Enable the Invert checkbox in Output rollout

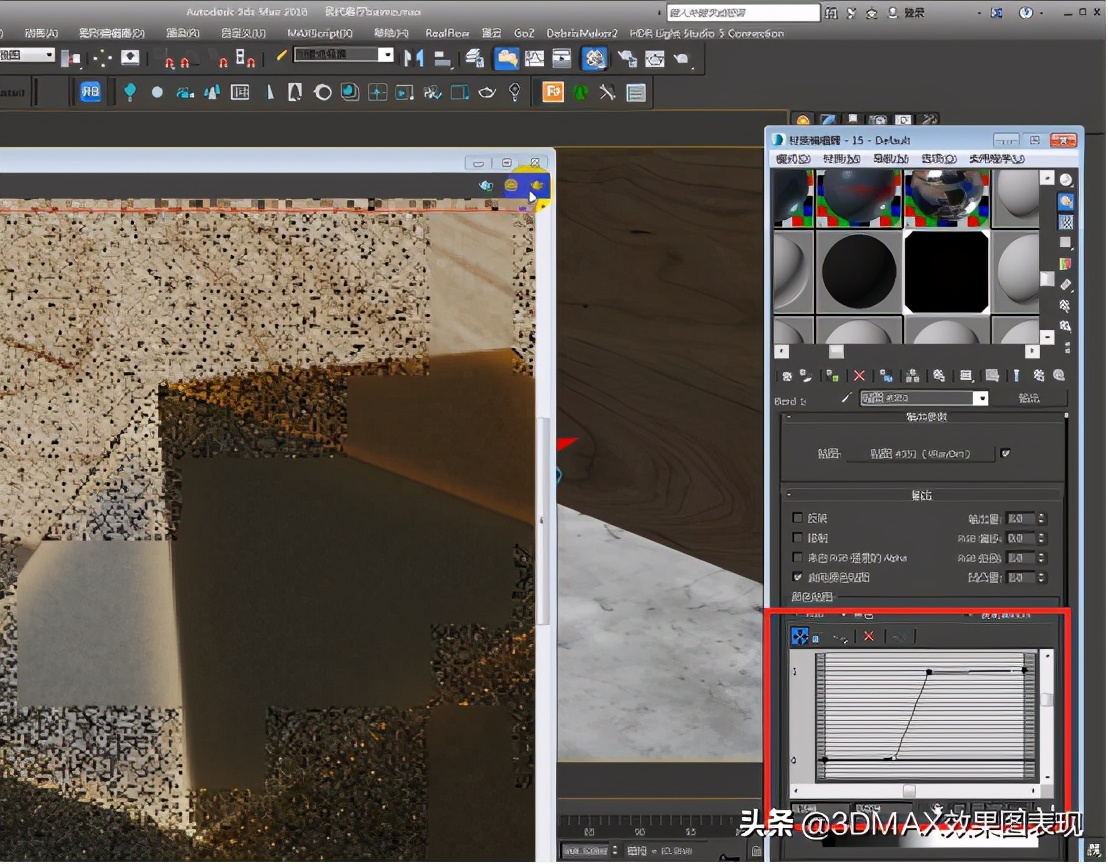pyautogui.click(x=797, y=518)
